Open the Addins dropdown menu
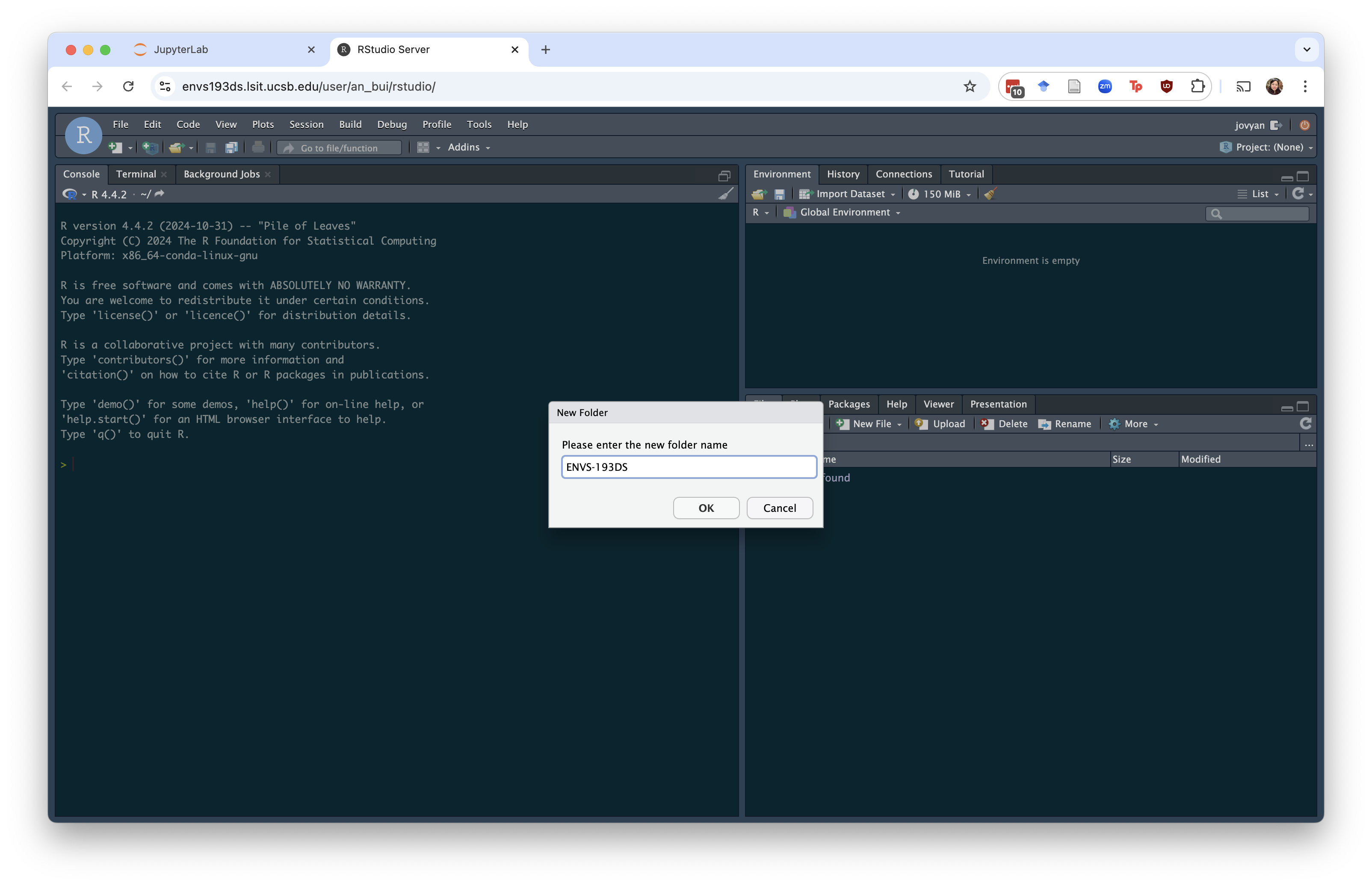Screen dimensions: 1372x886 click(469, 148)
